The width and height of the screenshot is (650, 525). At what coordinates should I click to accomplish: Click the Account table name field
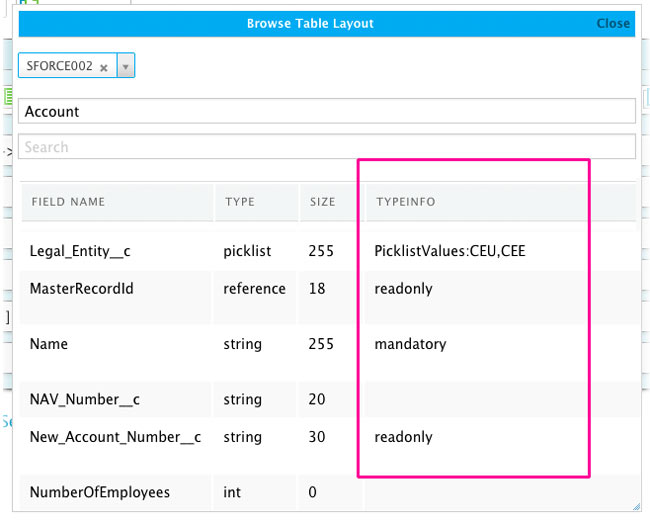[x=327, y=111]
